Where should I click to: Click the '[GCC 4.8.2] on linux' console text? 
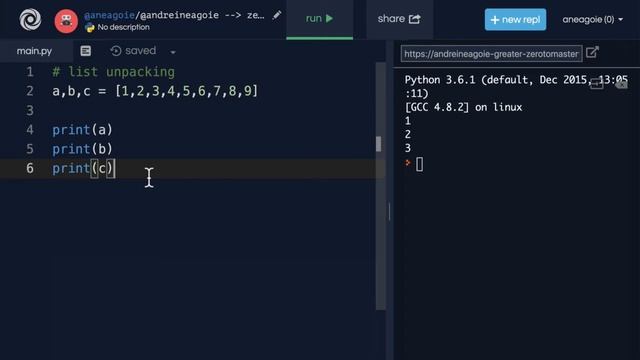(463, 107)
